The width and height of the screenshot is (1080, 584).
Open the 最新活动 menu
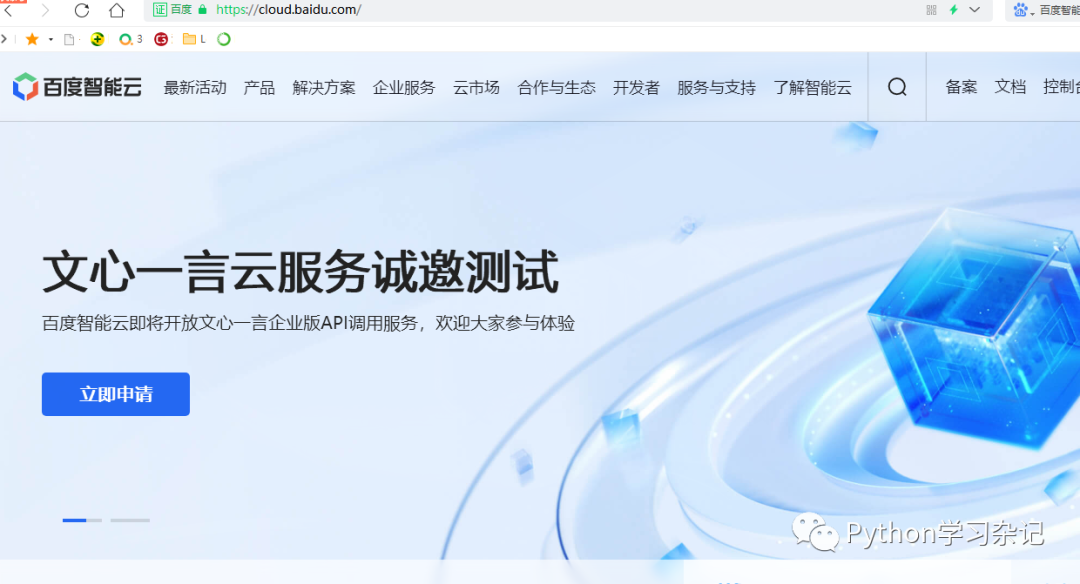[x=195, y=87]
